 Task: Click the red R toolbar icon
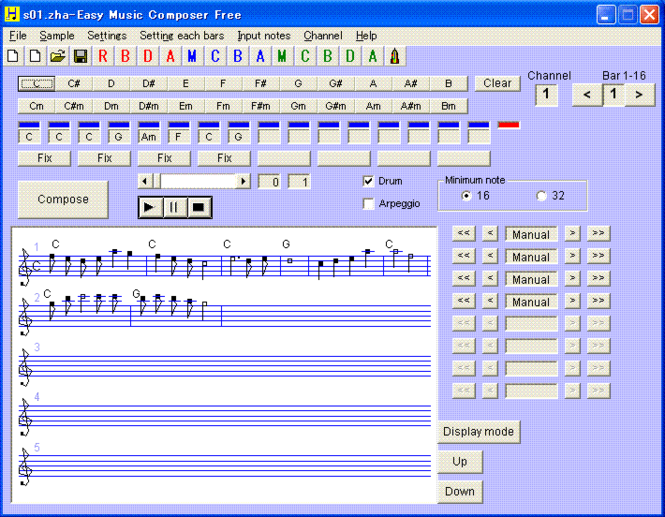102,56
